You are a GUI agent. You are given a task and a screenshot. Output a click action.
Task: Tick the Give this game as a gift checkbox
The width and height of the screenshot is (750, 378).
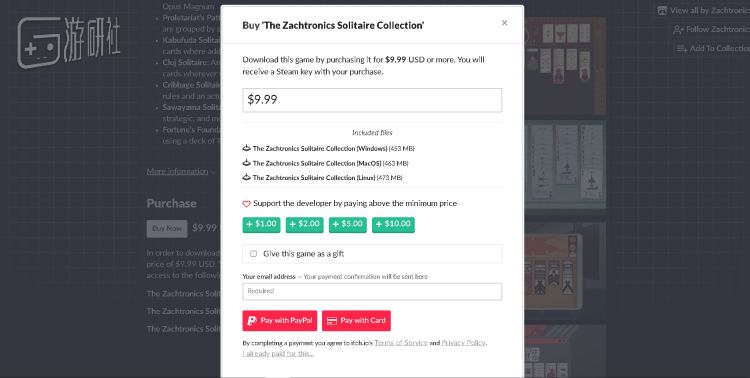click(x=254, y=254)
